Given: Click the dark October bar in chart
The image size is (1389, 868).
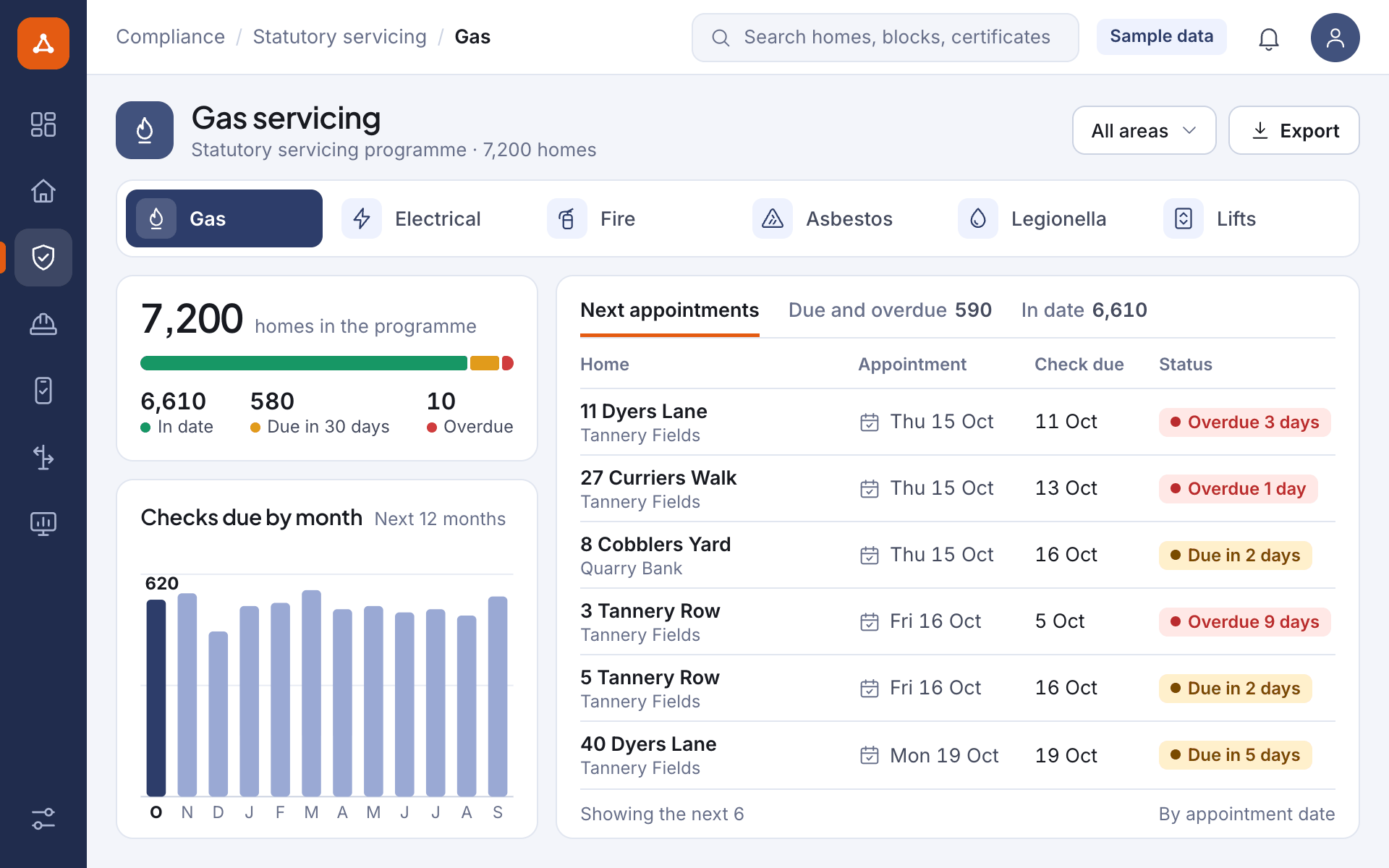Looking at the screenshot, I should pos(156,698).
